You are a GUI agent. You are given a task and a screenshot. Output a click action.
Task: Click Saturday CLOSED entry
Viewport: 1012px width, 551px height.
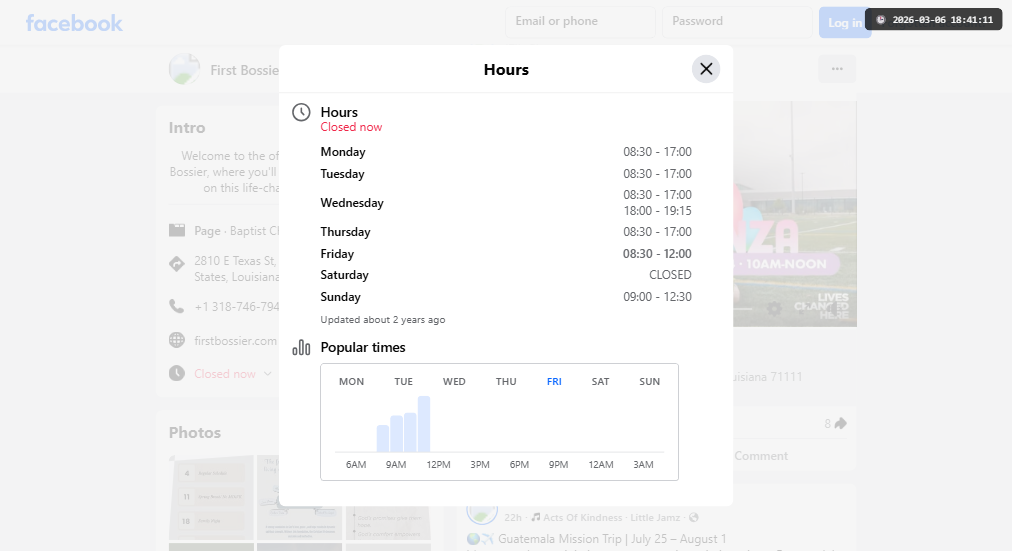click(x=670, y=275)
